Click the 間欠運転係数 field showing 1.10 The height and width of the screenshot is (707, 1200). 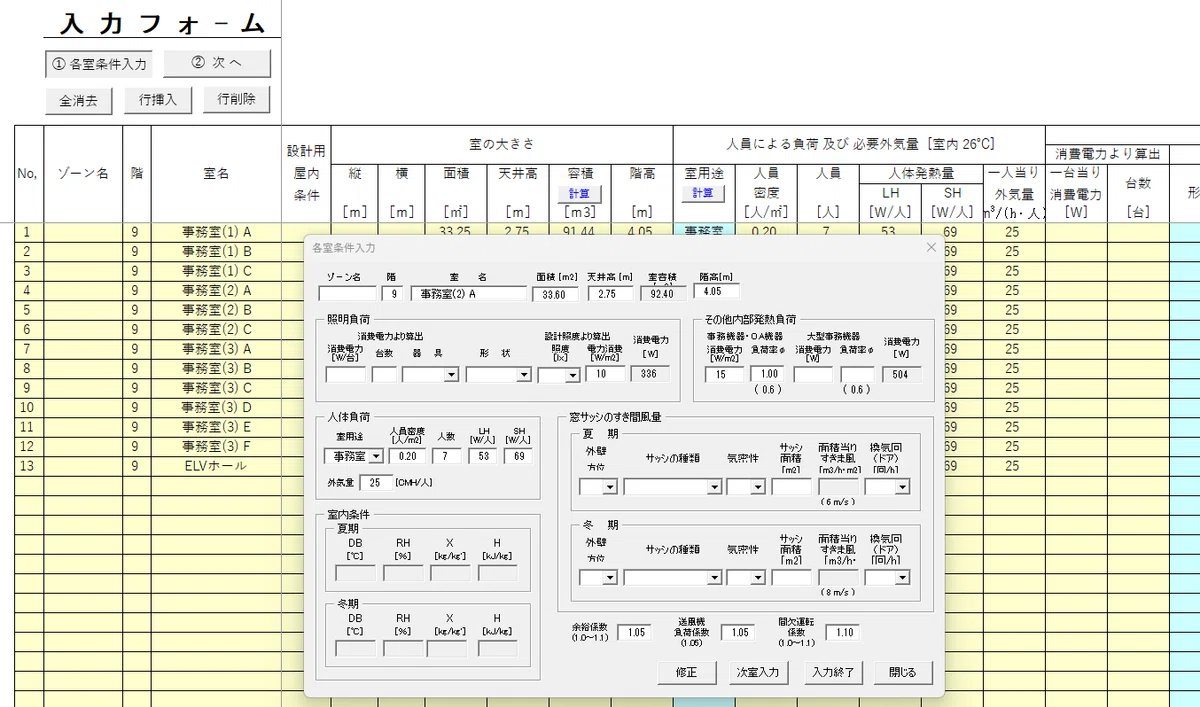(842, 632)
